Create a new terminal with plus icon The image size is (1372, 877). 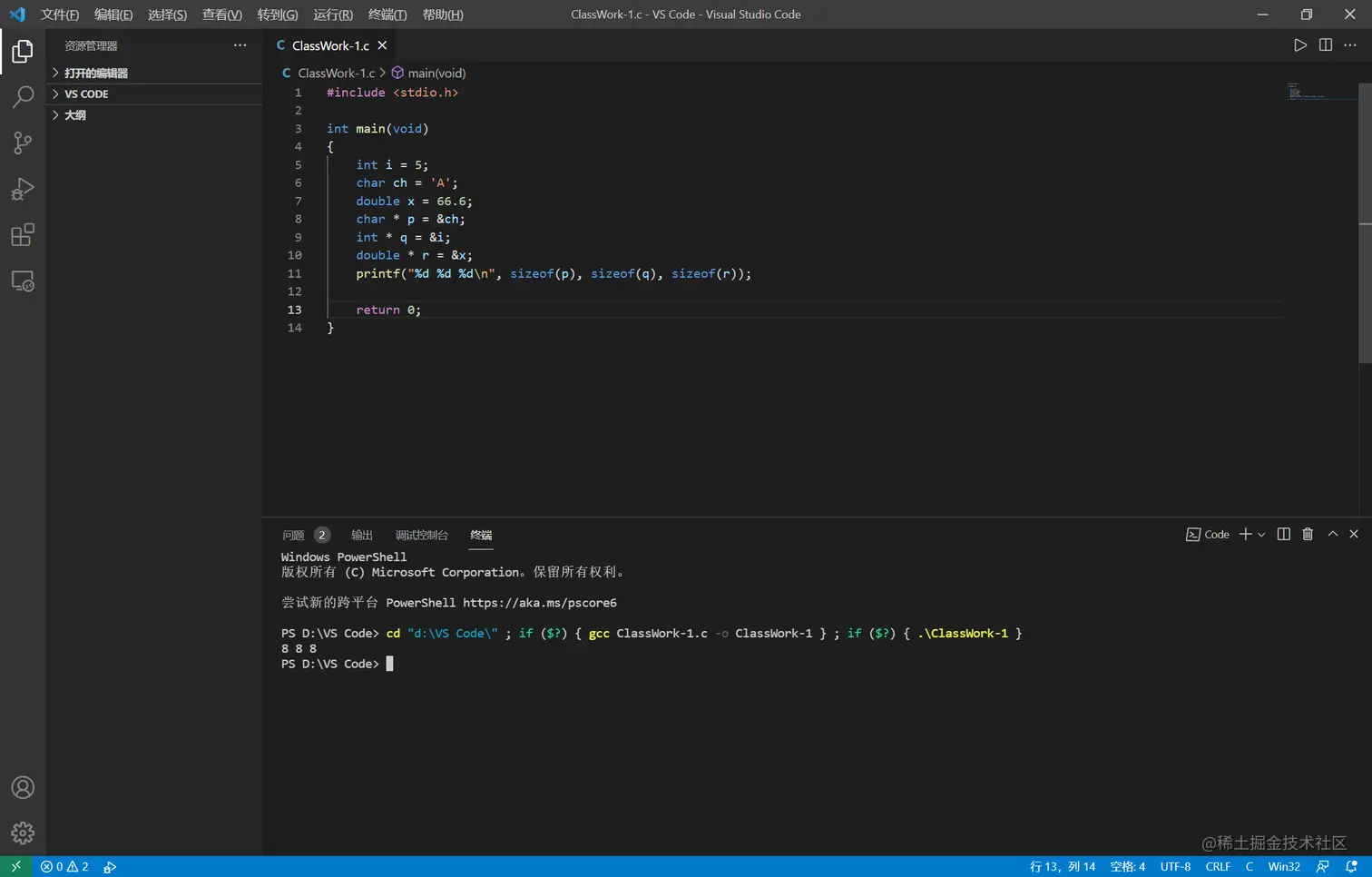coord(1246,535)
